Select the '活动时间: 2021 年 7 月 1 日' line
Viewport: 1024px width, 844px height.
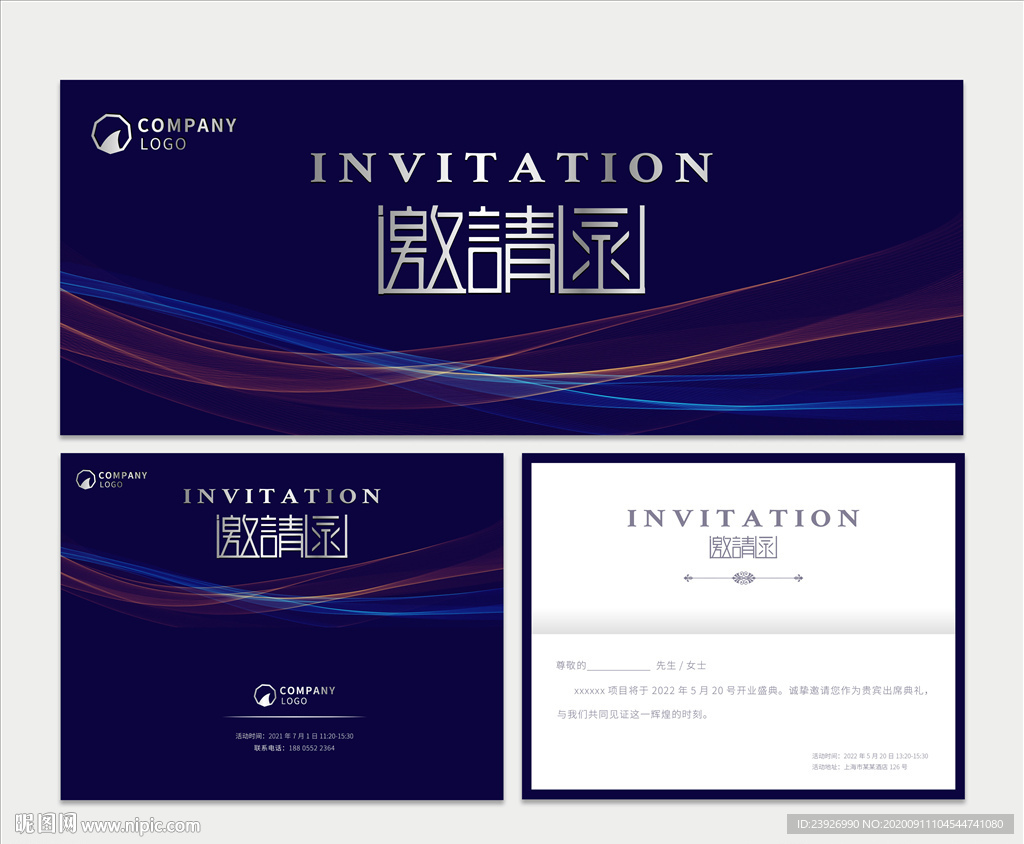coord(295,736)
